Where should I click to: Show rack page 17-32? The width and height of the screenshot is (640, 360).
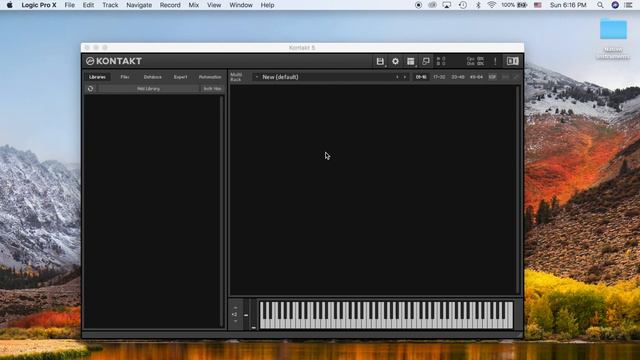(439, 77)
